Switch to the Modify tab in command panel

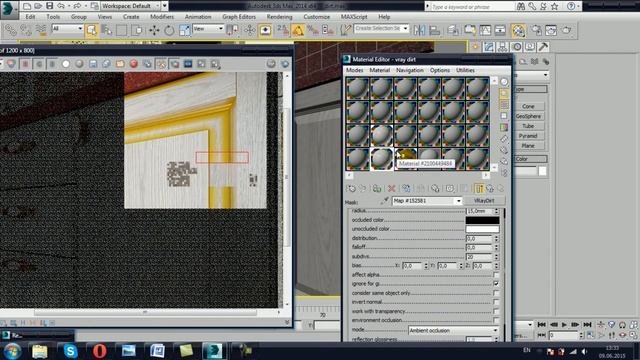[x=489, y=47]
